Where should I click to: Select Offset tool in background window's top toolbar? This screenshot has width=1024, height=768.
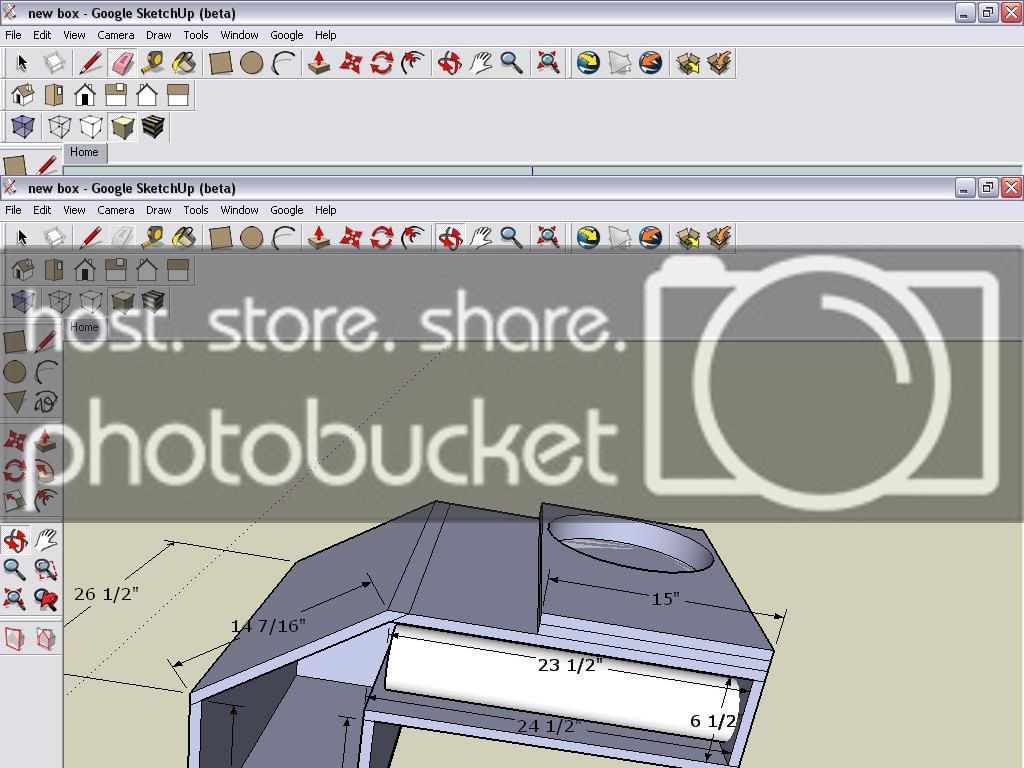point(413,63)
